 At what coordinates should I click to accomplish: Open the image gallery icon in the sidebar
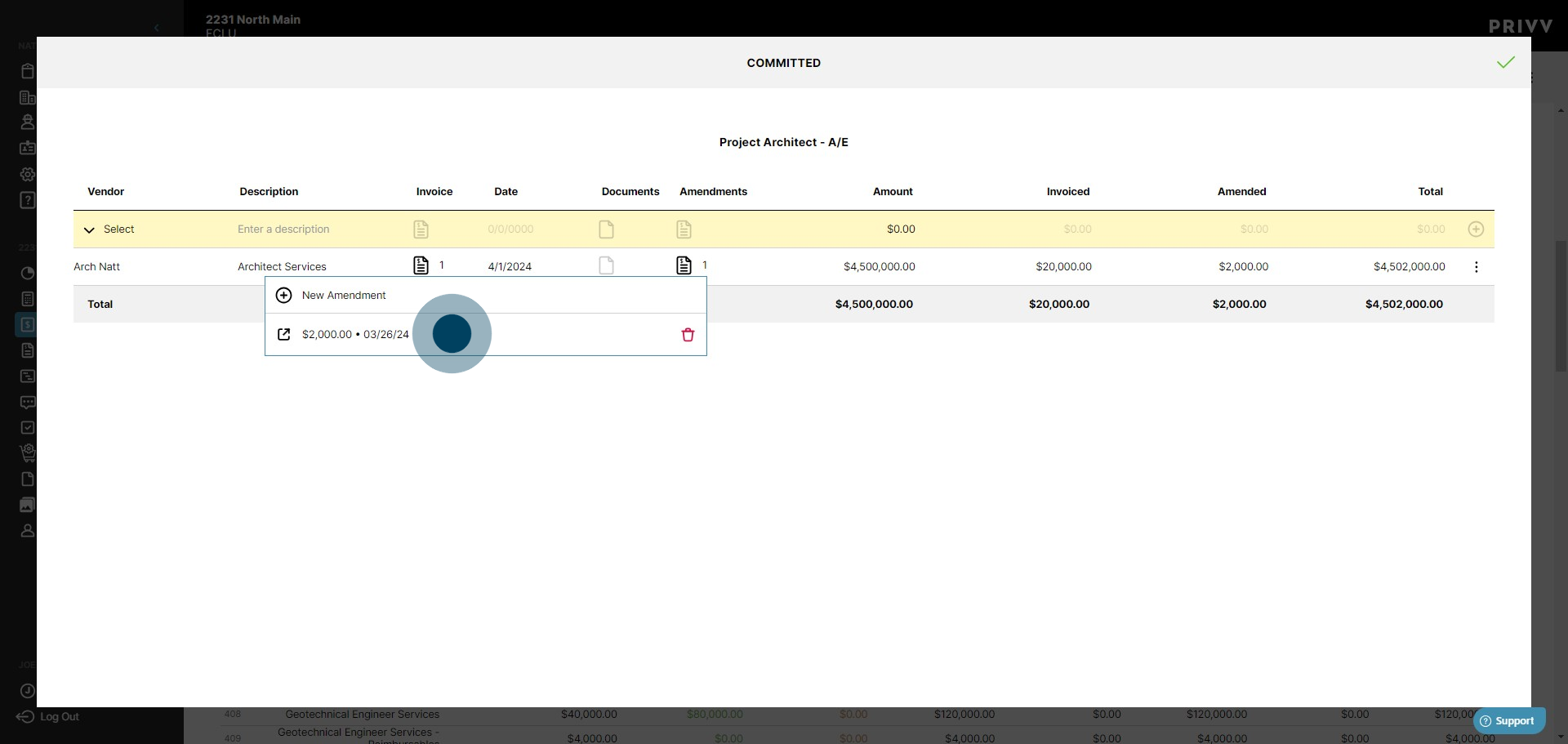[27, 505]
